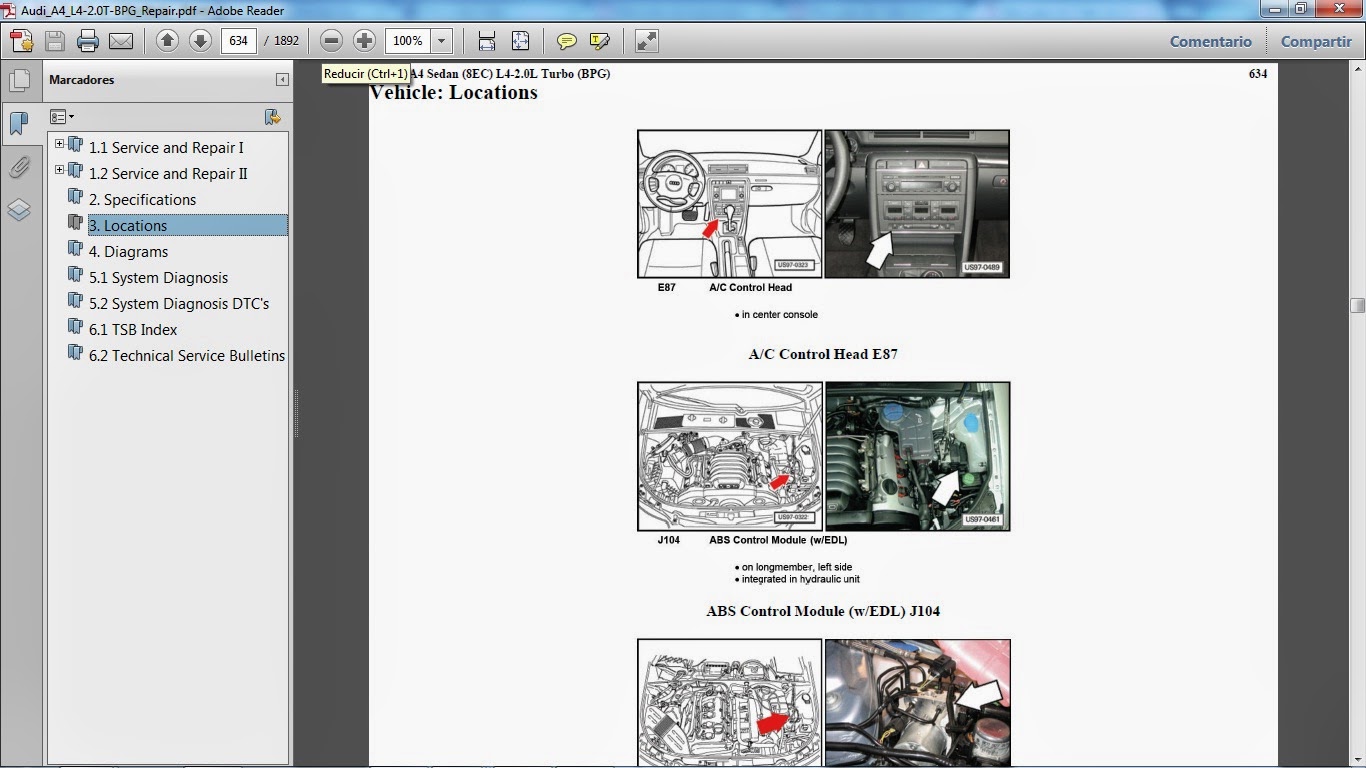The image size is (1366, 768).
Task: Click the "ABS Control Module (w/EDL) J104" caption
Action: tap(823, 611)
